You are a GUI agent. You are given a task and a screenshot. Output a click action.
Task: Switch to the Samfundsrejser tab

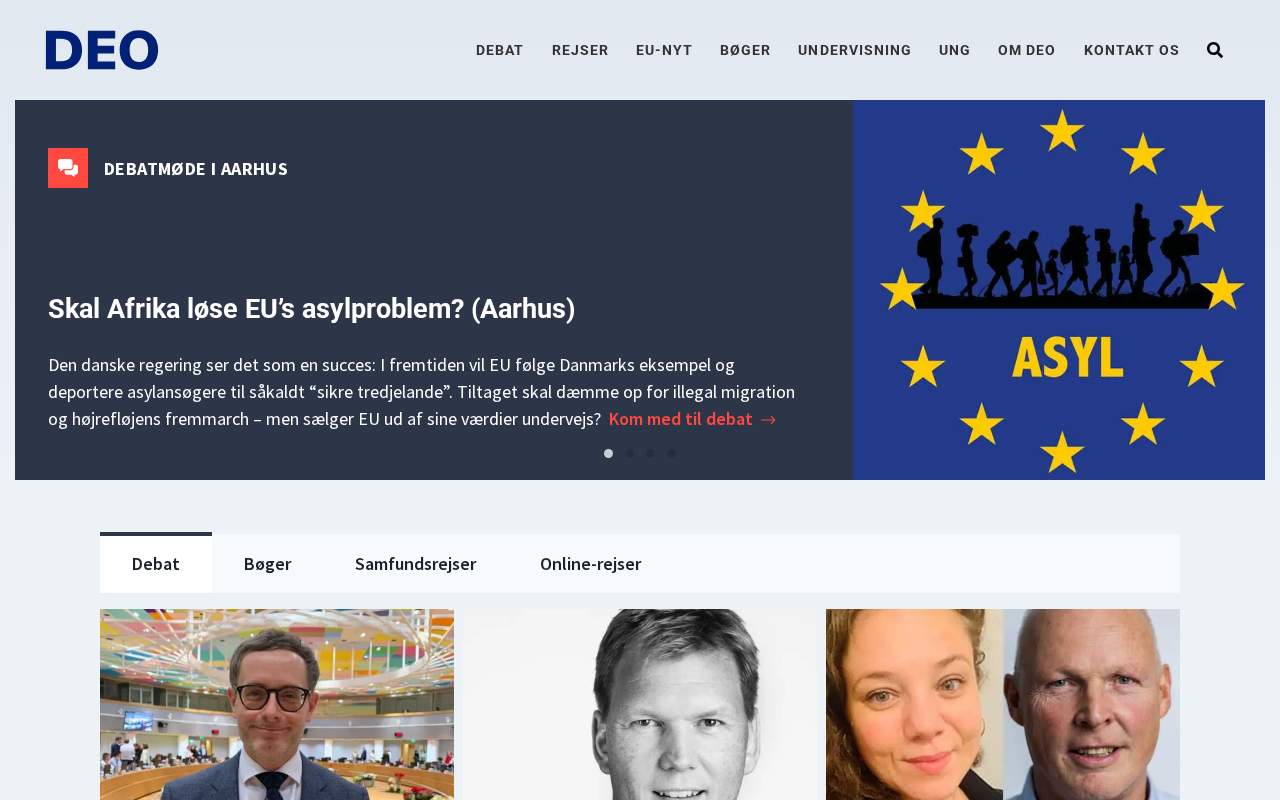(416, 563)
